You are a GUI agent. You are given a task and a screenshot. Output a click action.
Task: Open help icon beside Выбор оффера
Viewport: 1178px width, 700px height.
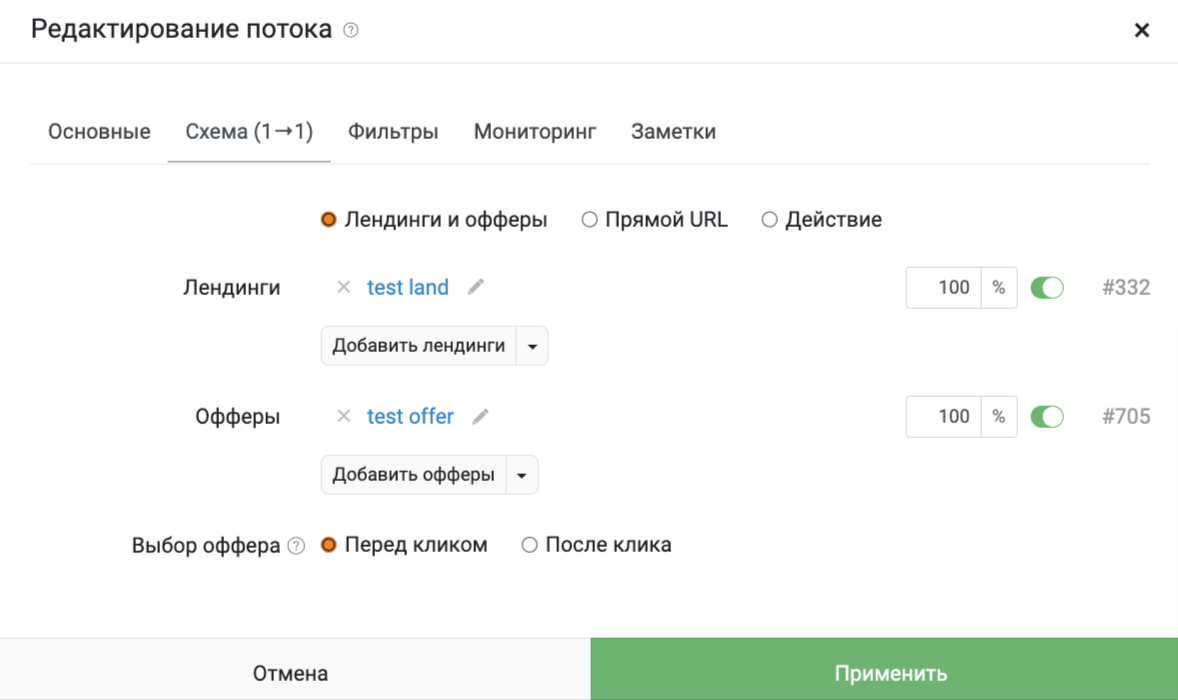coord(297,546)
